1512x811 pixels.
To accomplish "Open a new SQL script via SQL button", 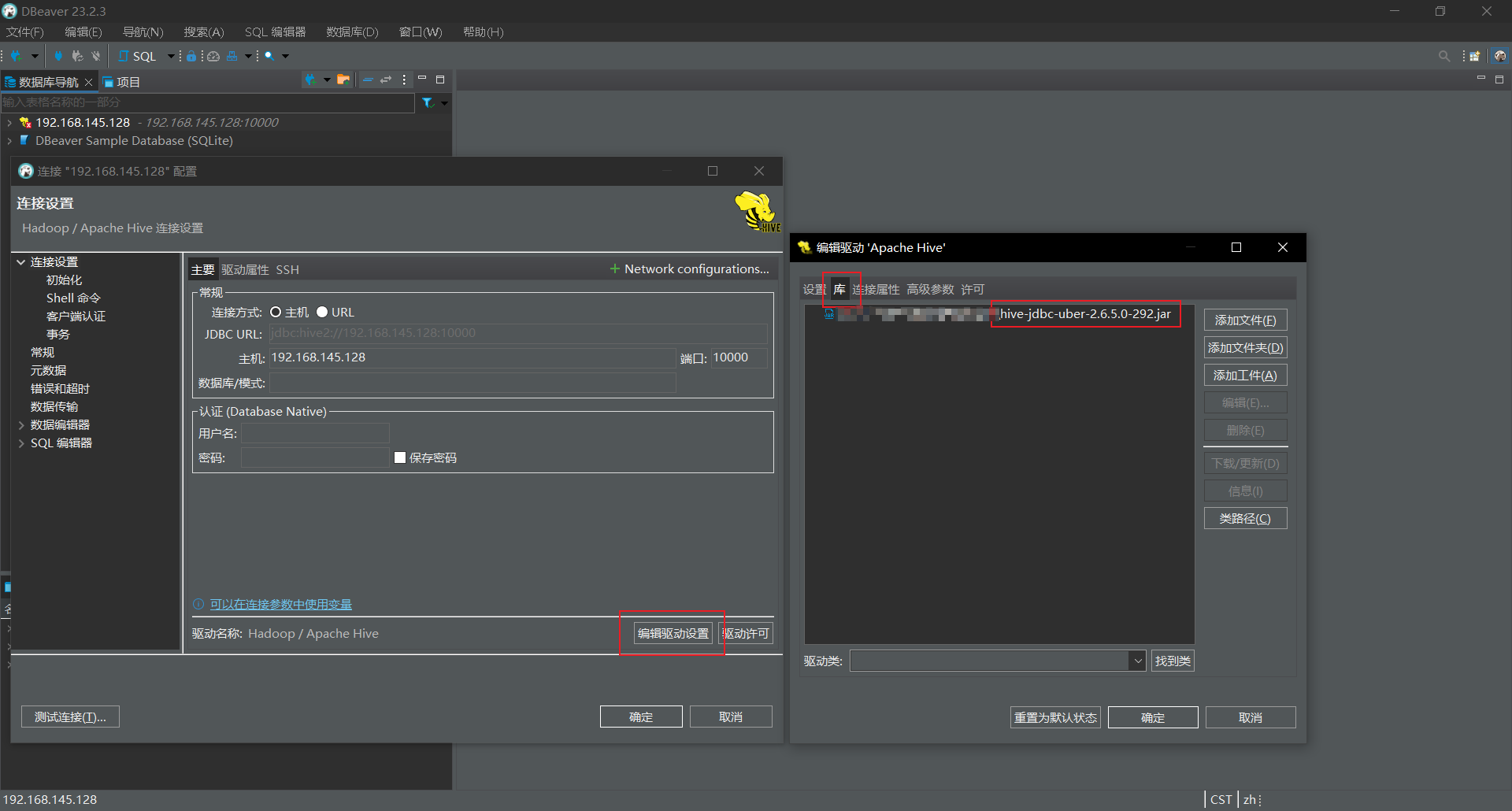I will point(137,56).
